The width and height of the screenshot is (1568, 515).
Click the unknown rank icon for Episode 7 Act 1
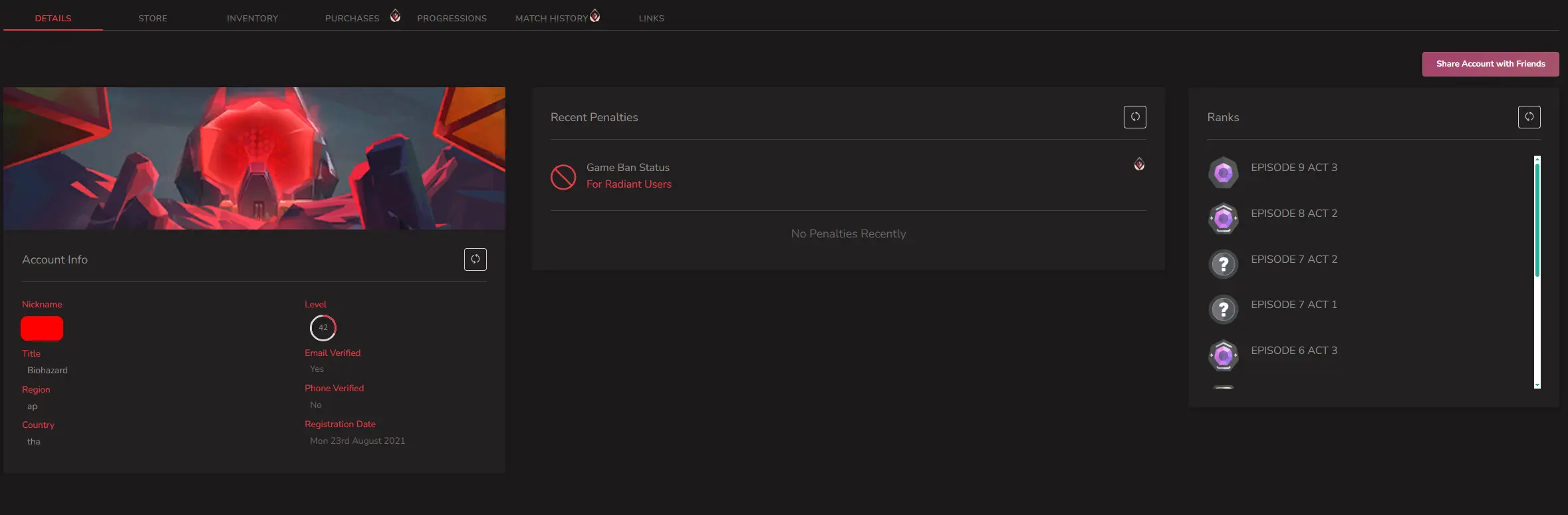(1223, 309)
